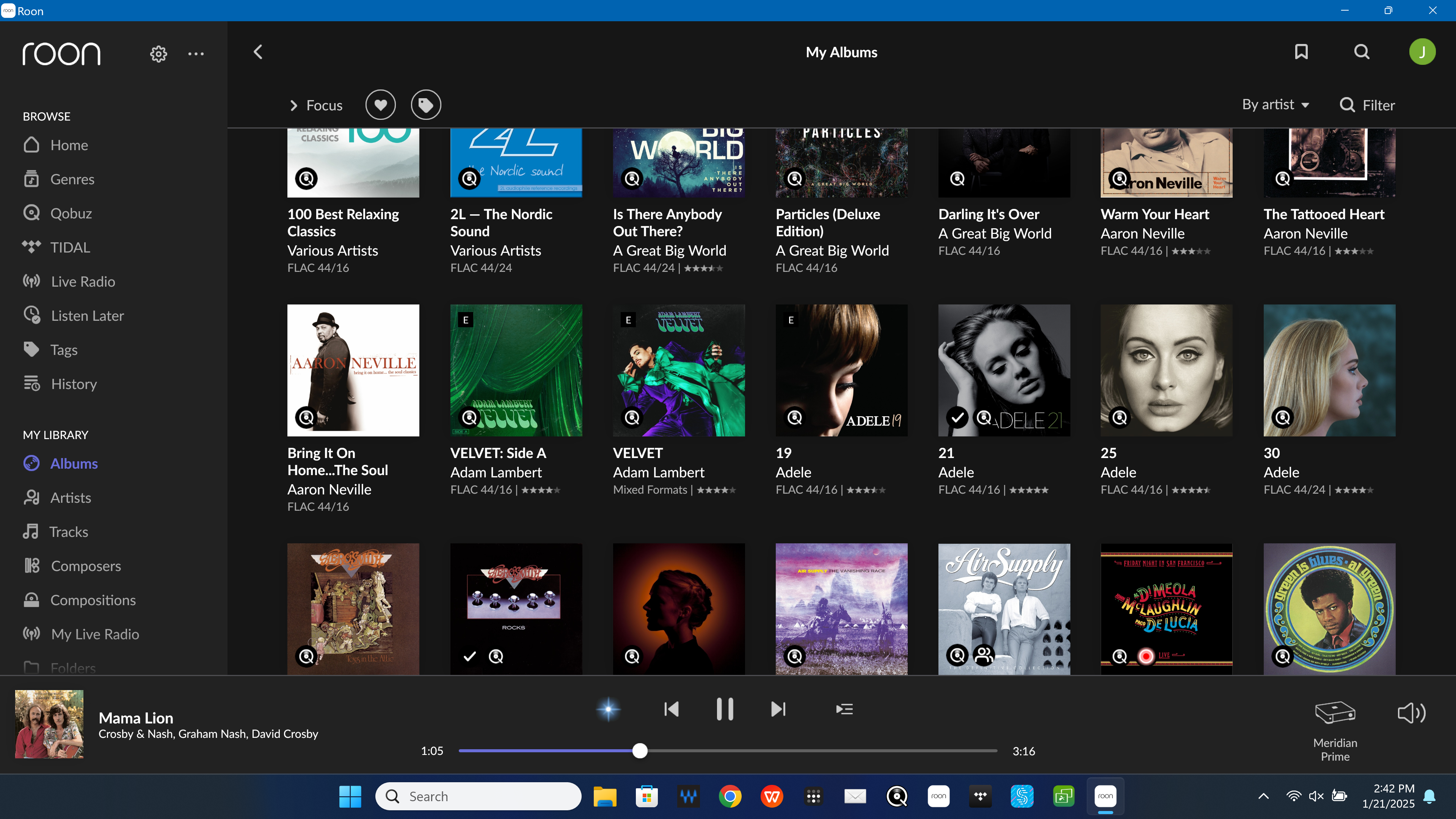Open Tracks in My Library
Screen dimensions: 1456x819
55,532
